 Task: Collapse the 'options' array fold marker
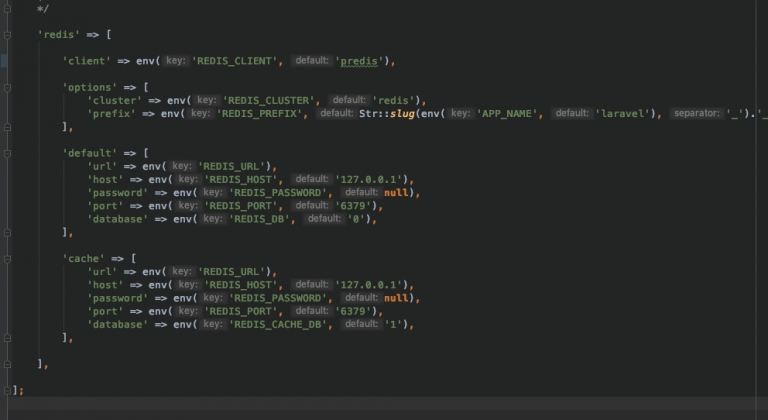point(7,88)
